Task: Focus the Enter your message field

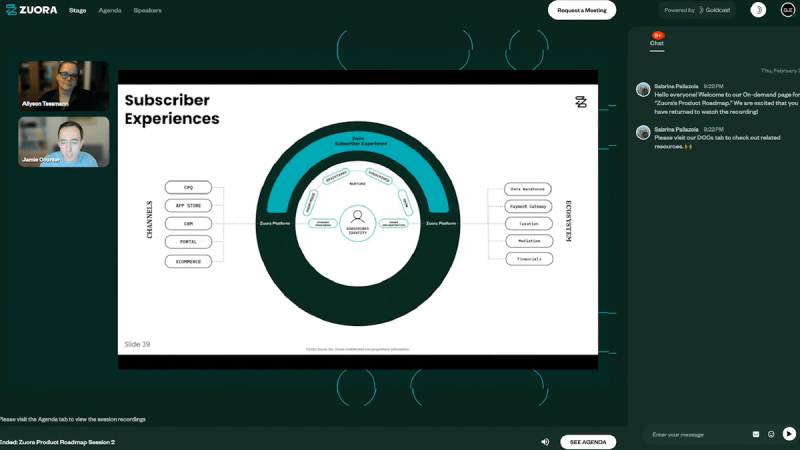Action: coord(696,435)
